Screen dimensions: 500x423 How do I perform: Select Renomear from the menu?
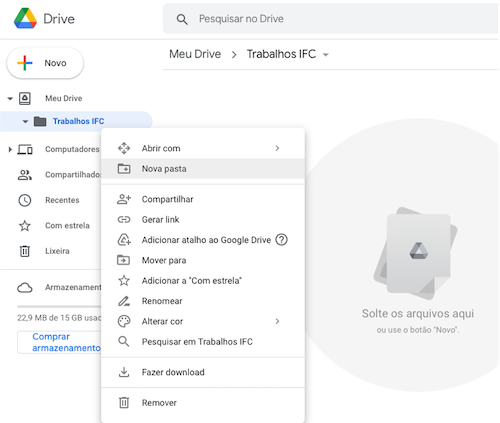[x=203, y=301]
